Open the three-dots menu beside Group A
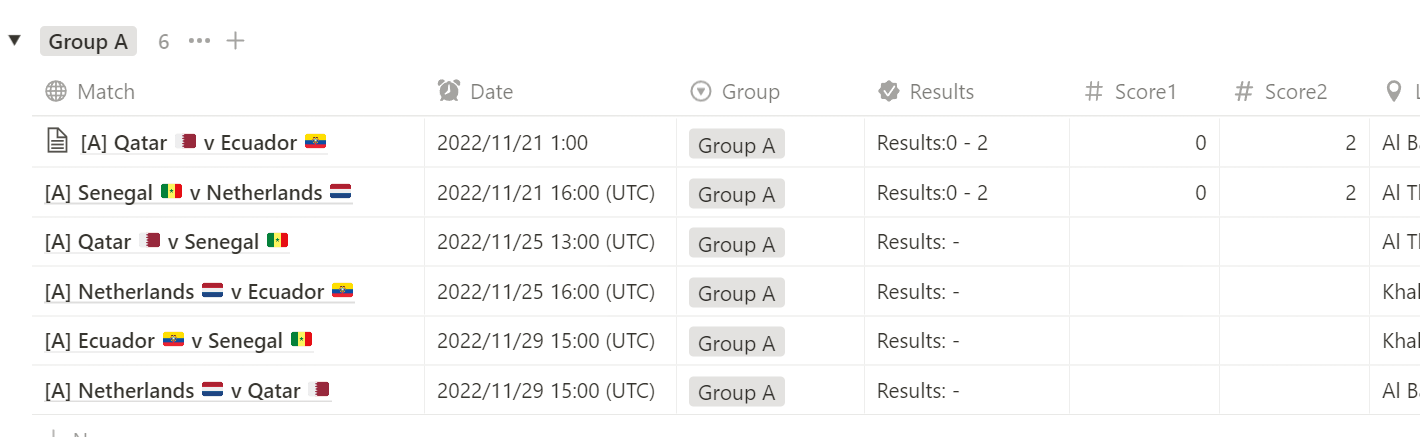The image size is (1420, 437). pos(199,41)
